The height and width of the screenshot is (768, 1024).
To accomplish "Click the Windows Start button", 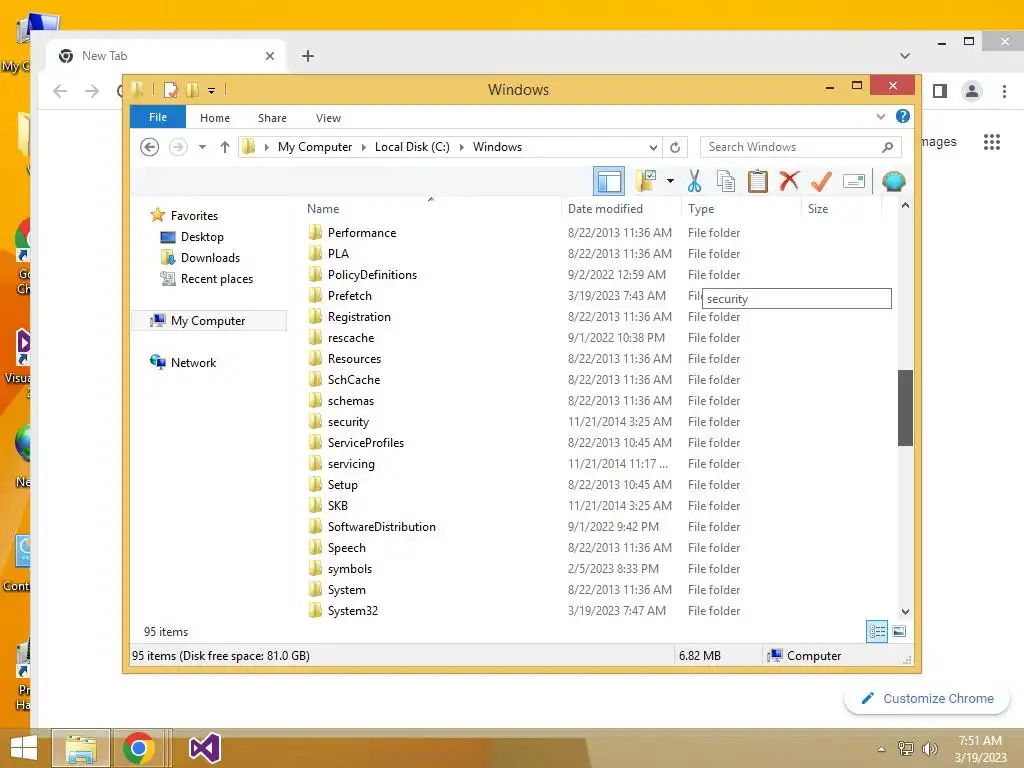I will pos(24,748).
